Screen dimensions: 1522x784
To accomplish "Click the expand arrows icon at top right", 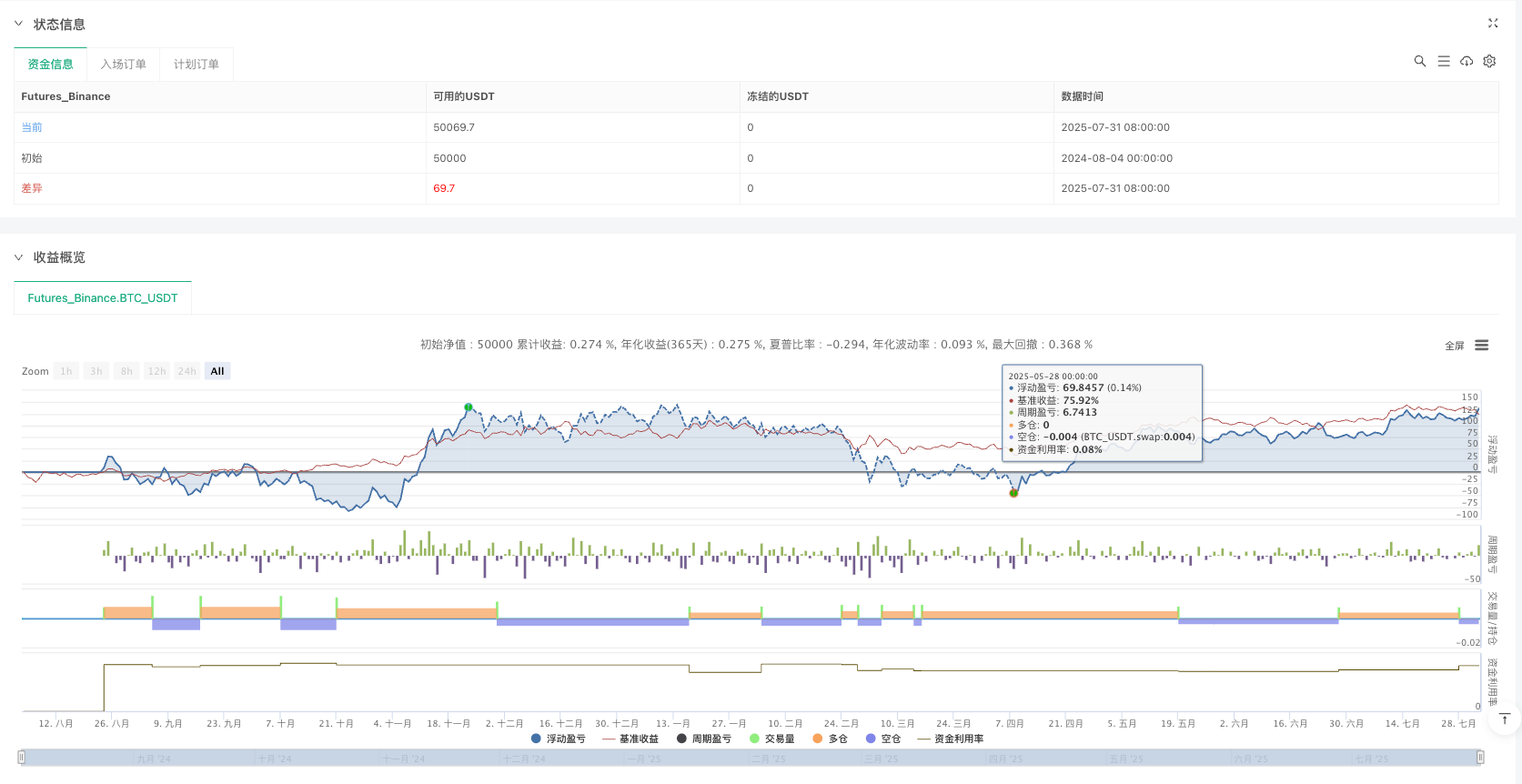I will pos(1492,24).
